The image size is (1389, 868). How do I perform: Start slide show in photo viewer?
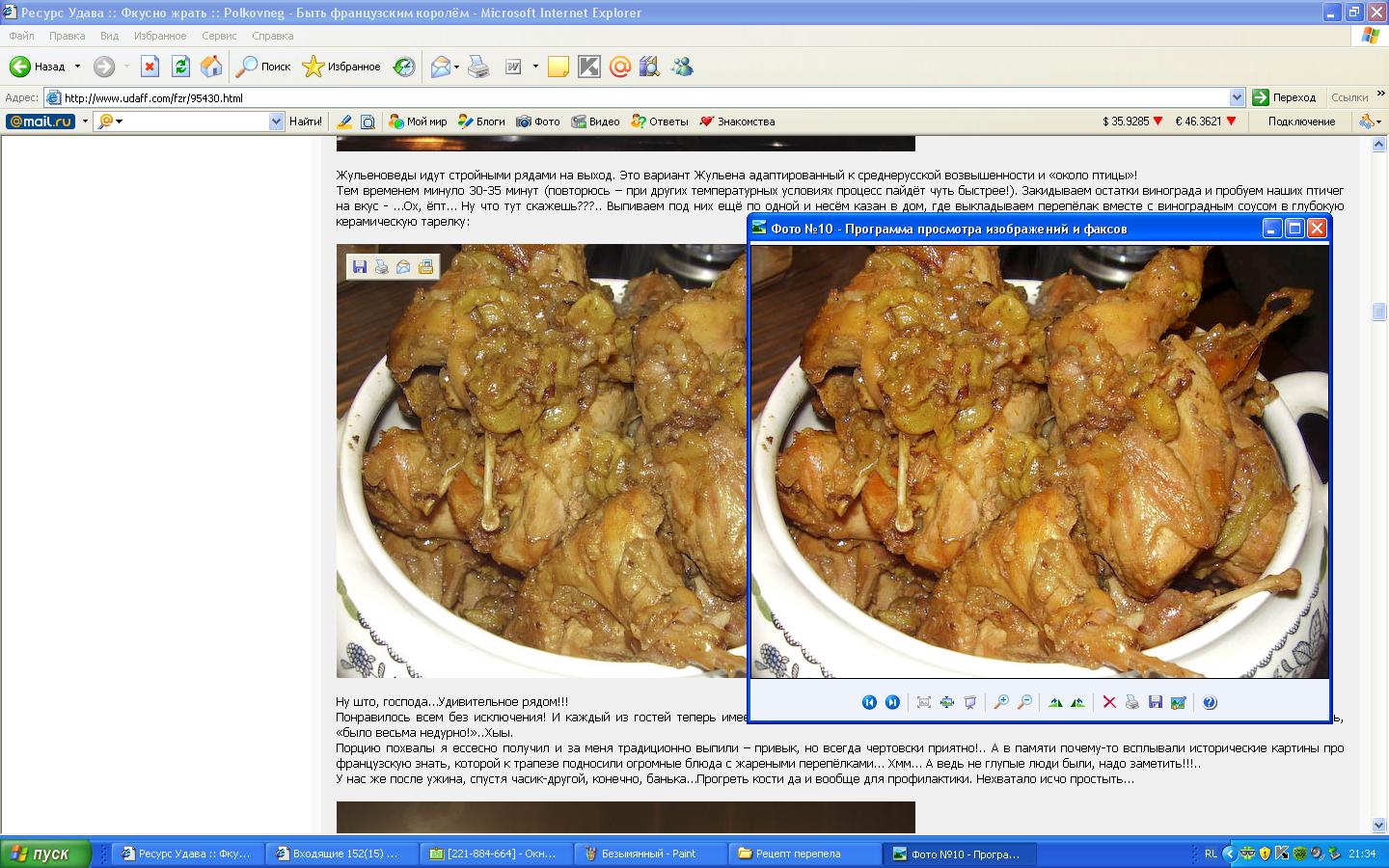pyautogui.click(x=970, y=702)
